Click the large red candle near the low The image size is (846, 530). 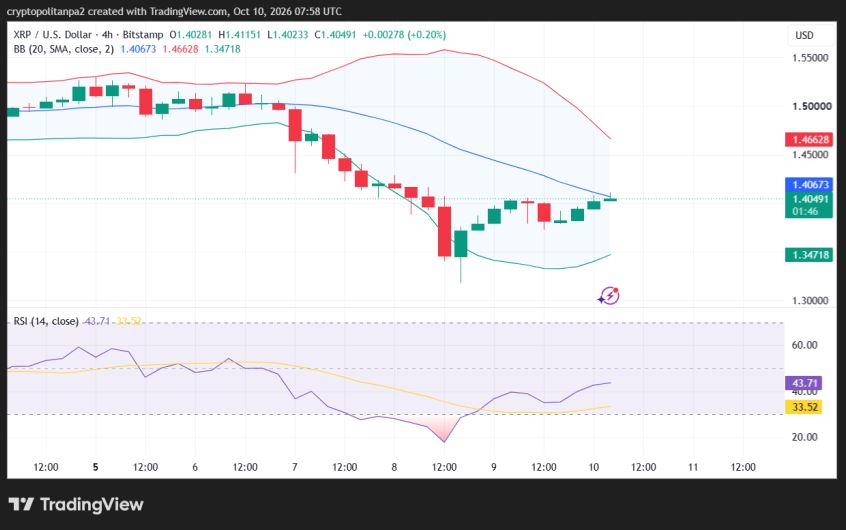pyautogui.click(x=444, y=231)
